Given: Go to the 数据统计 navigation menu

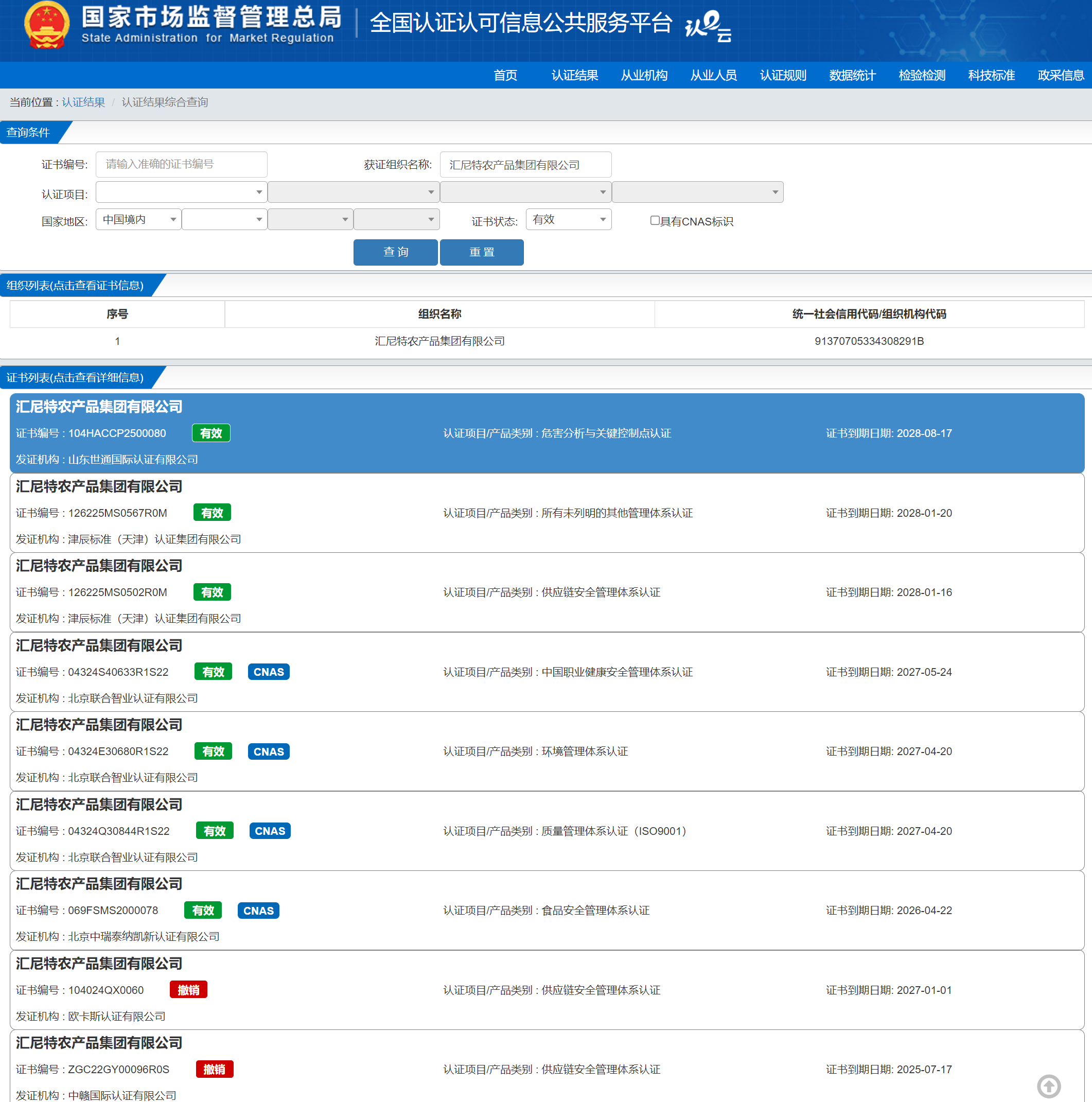Looking at the screenshot, I should coord(852,75).
